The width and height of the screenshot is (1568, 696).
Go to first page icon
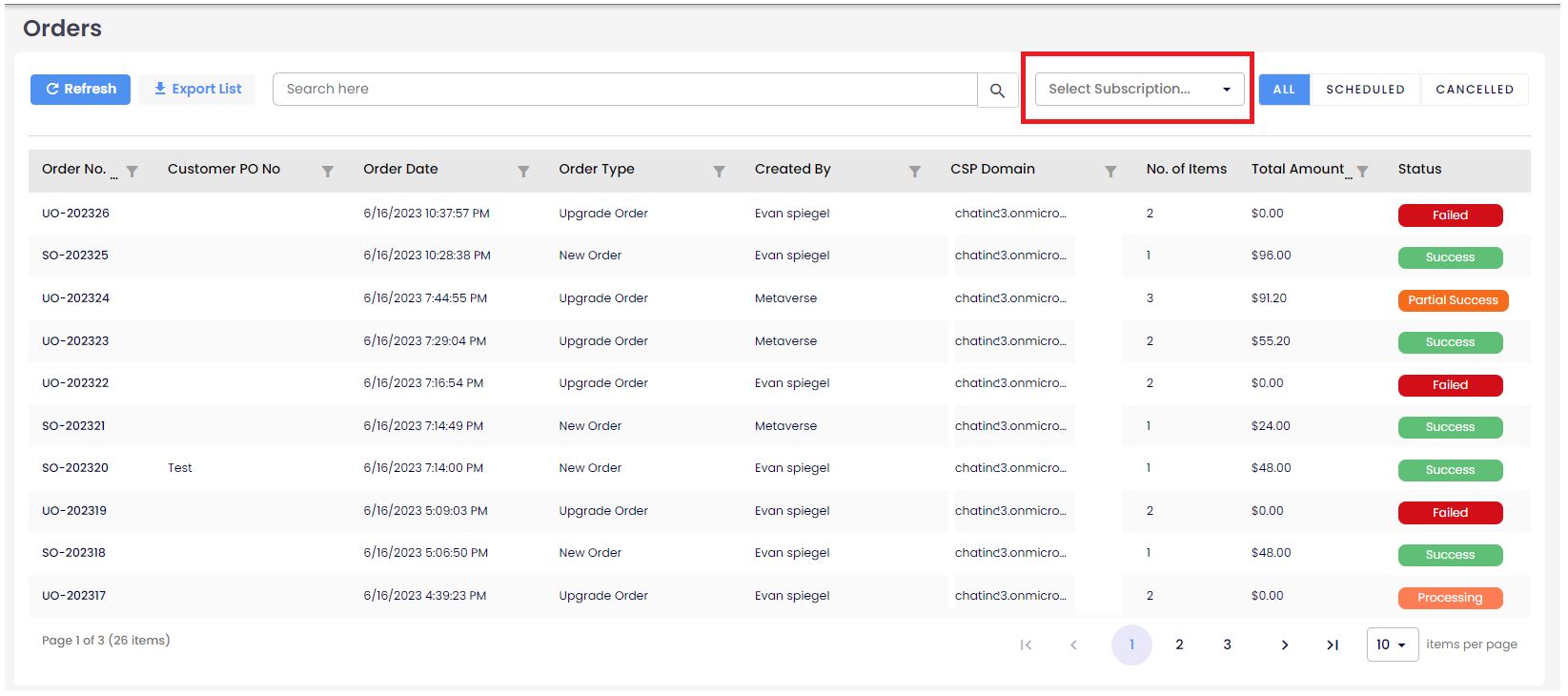pyautogui.click(x=1026, y=645)
